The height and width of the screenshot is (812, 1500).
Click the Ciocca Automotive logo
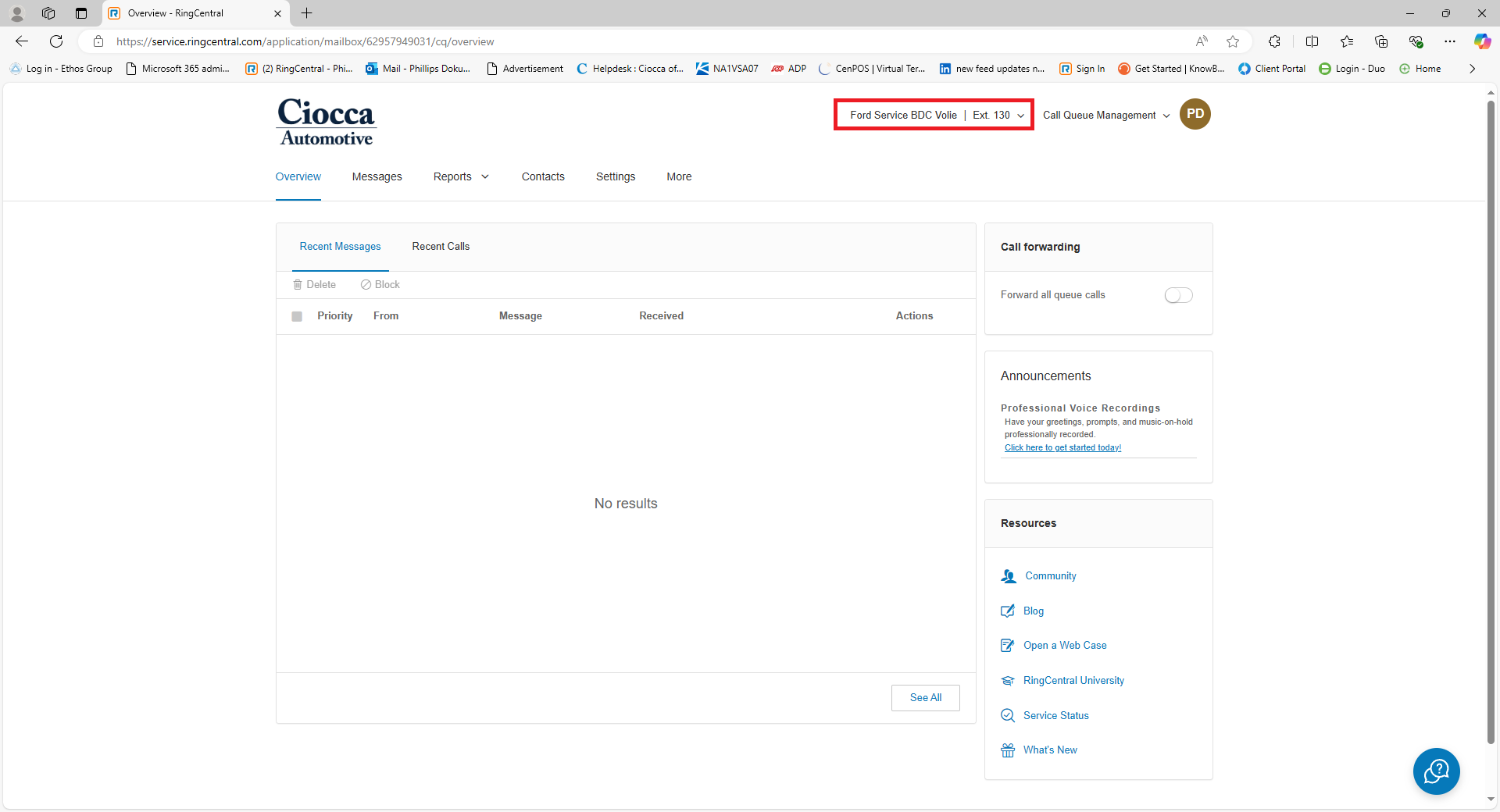point(327,122)
